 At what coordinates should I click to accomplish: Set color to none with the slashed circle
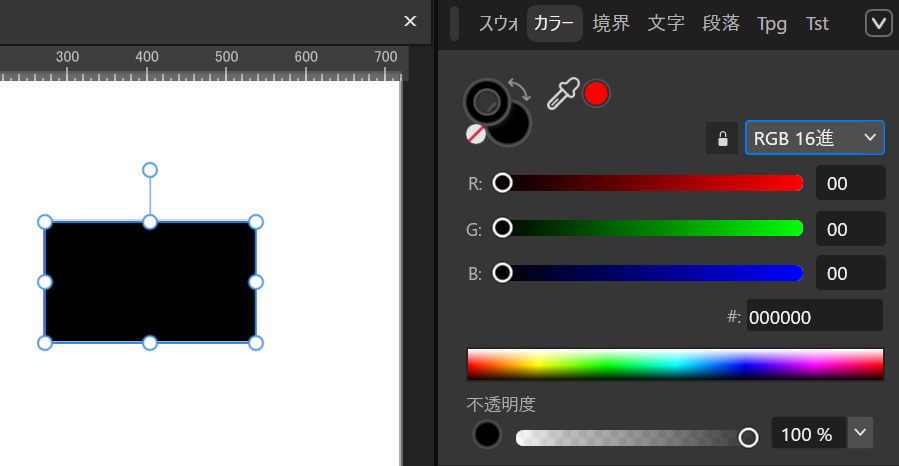pos(476,134)
